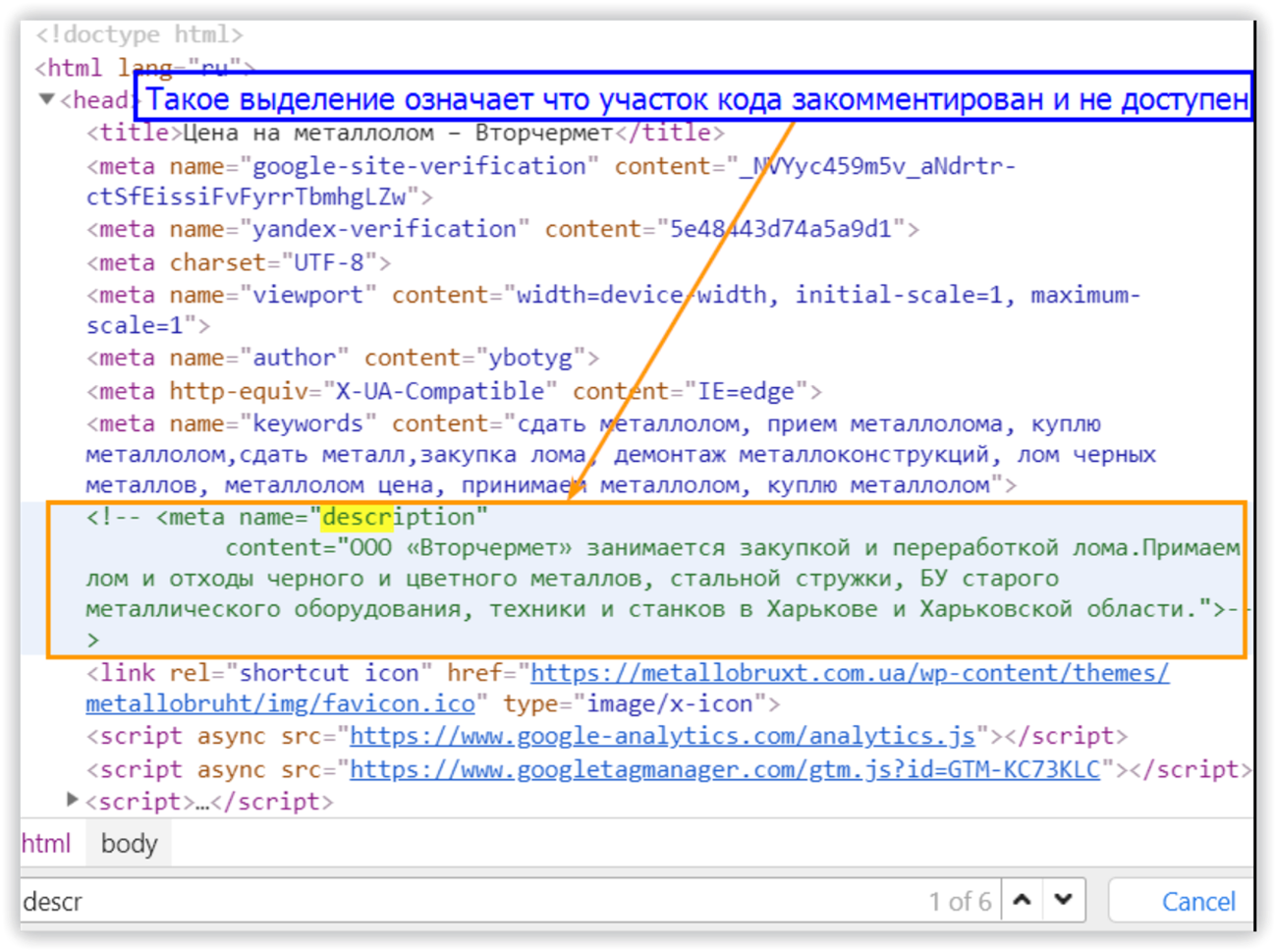Go to previous search result arrow
The image size is (1277, 952).
tap(1022, 899)
